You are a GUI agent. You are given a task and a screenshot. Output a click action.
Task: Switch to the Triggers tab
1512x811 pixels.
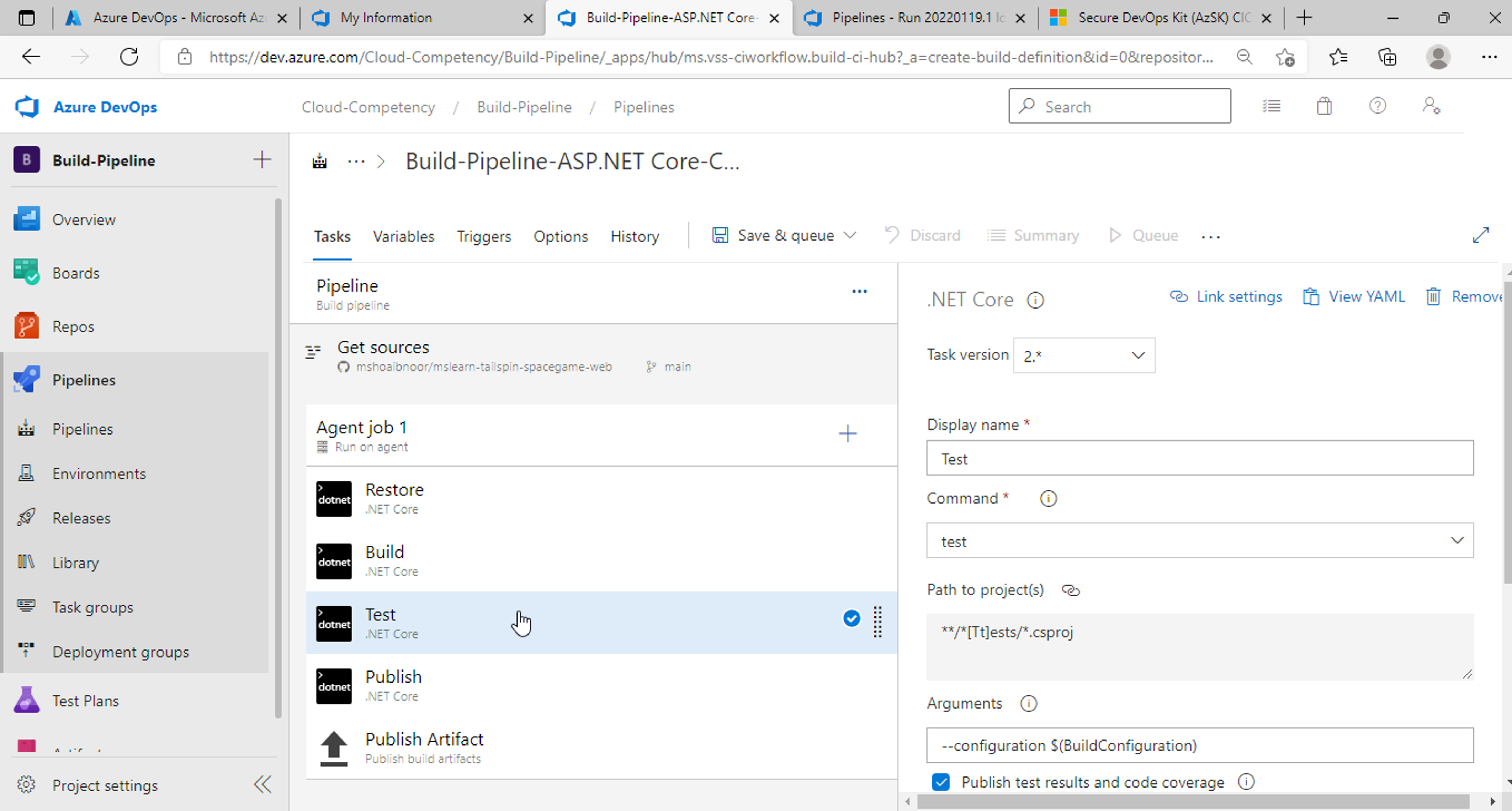pyautogui.click(x=484, y=236)
